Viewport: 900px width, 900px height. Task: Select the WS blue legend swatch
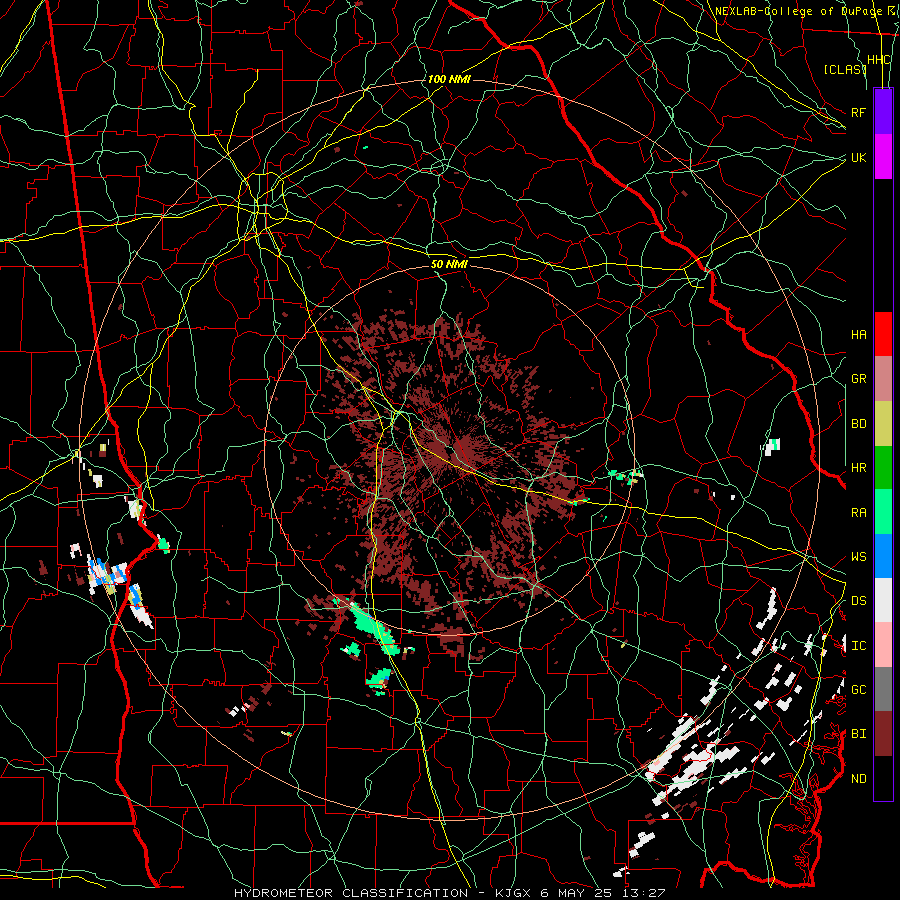[883, 556]
